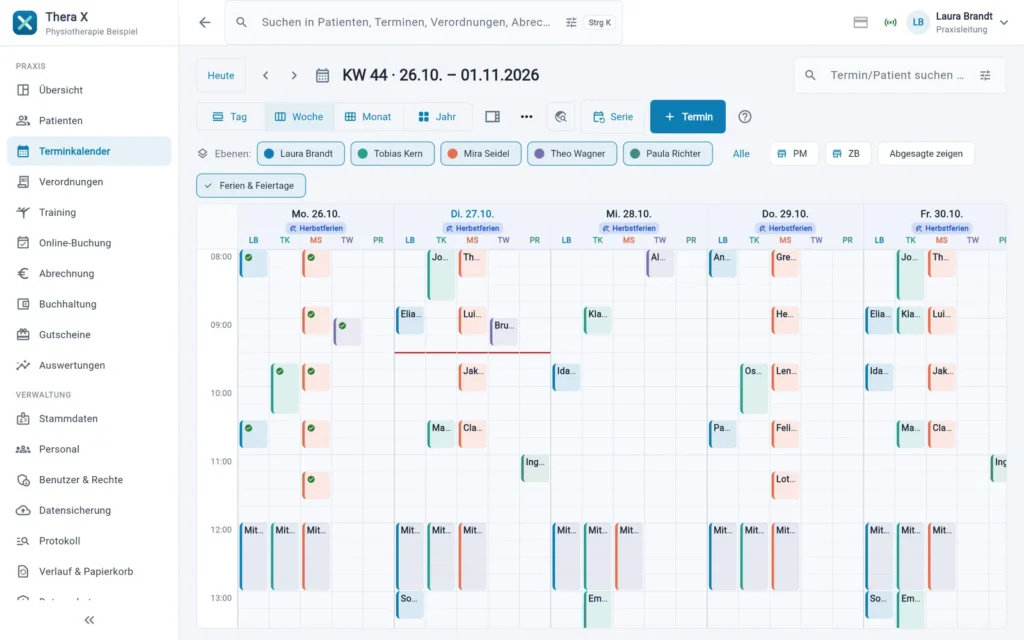Click the Serie button
1024x640 pixels.
613,116
